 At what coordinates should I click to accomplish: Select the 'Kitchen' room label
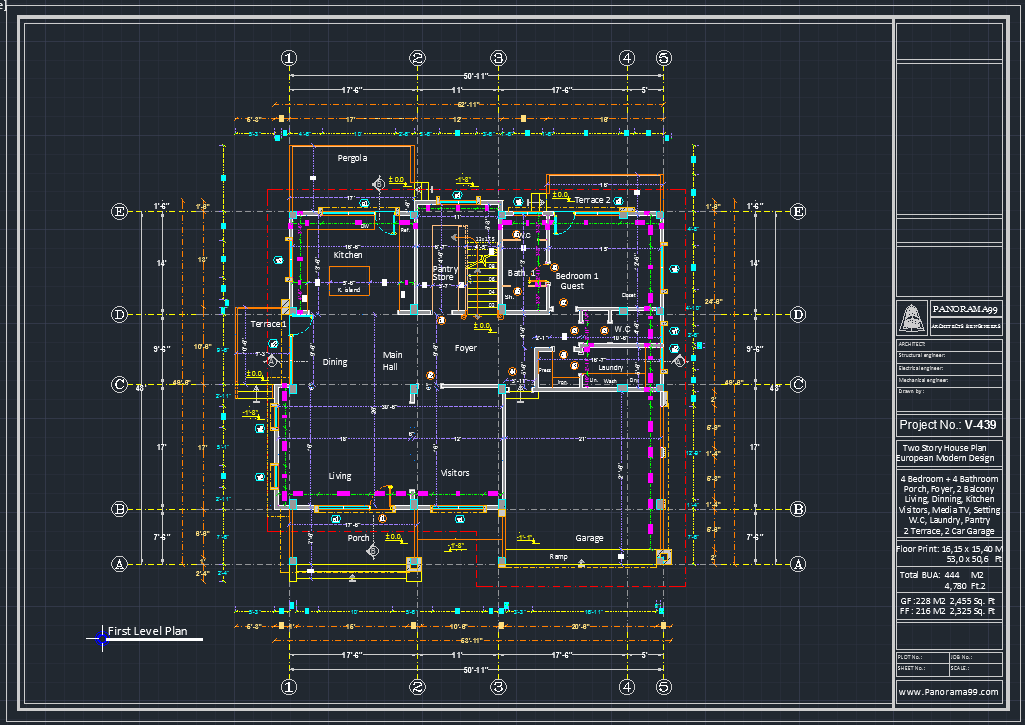click(348, 255)
